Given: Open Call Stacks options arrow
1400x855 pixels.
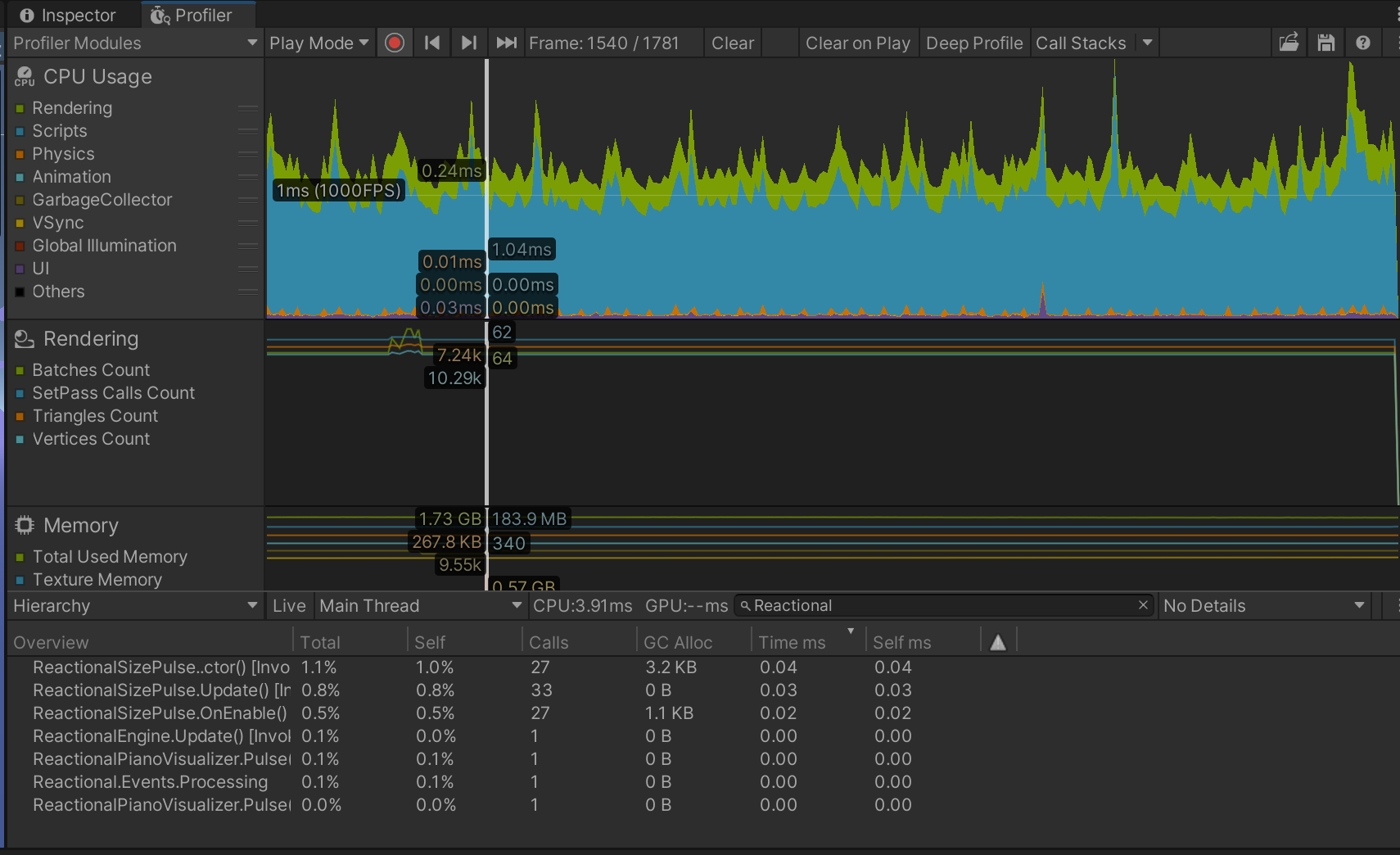Looking at the screenshot, I should coord(1147,43).
